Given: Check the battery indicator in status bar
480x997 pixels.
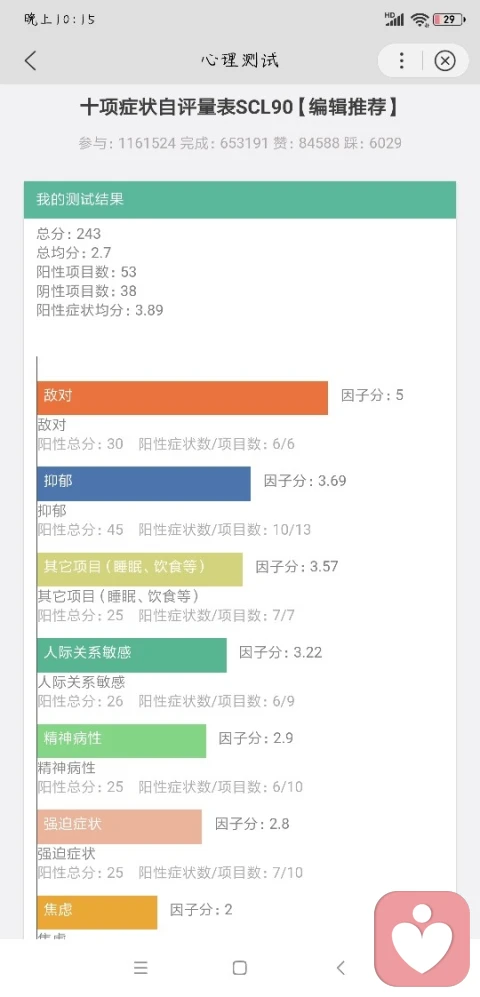Looking at the screenshot, I should [x=449, y=19].
